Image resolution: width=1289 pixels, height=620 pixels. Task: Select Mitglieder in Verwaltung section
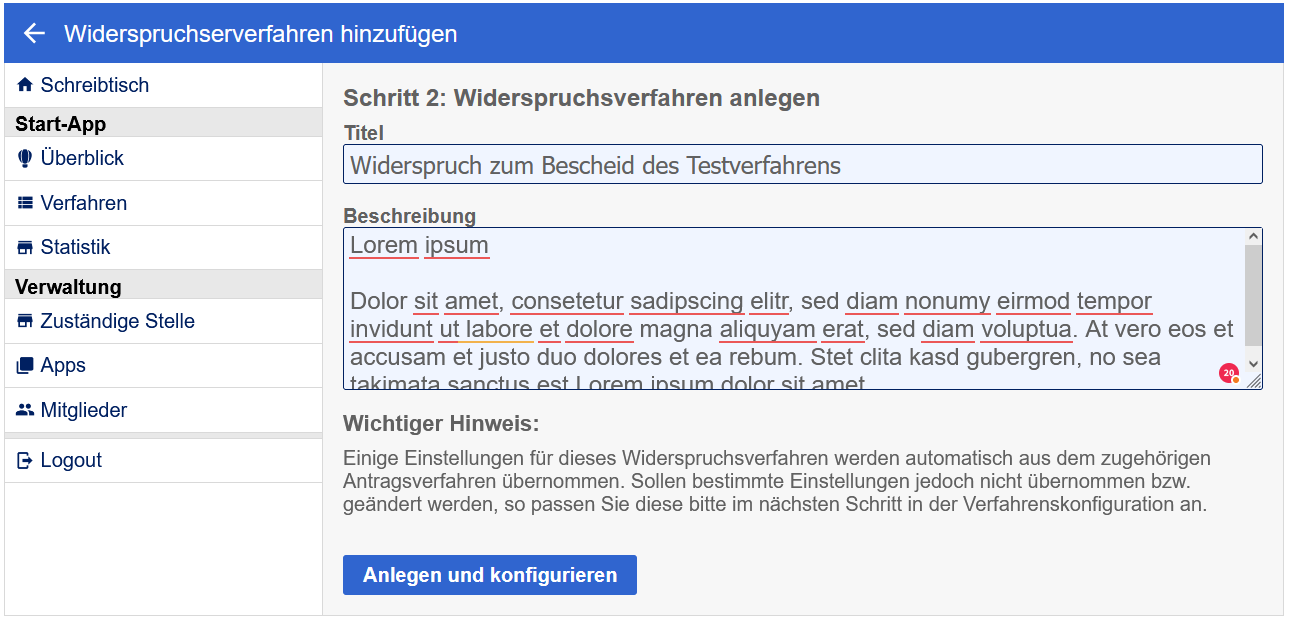pos(83,411)
